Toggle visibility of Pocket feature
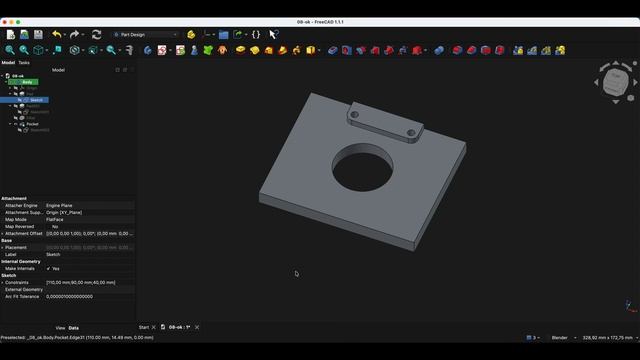 click(16, 124)
